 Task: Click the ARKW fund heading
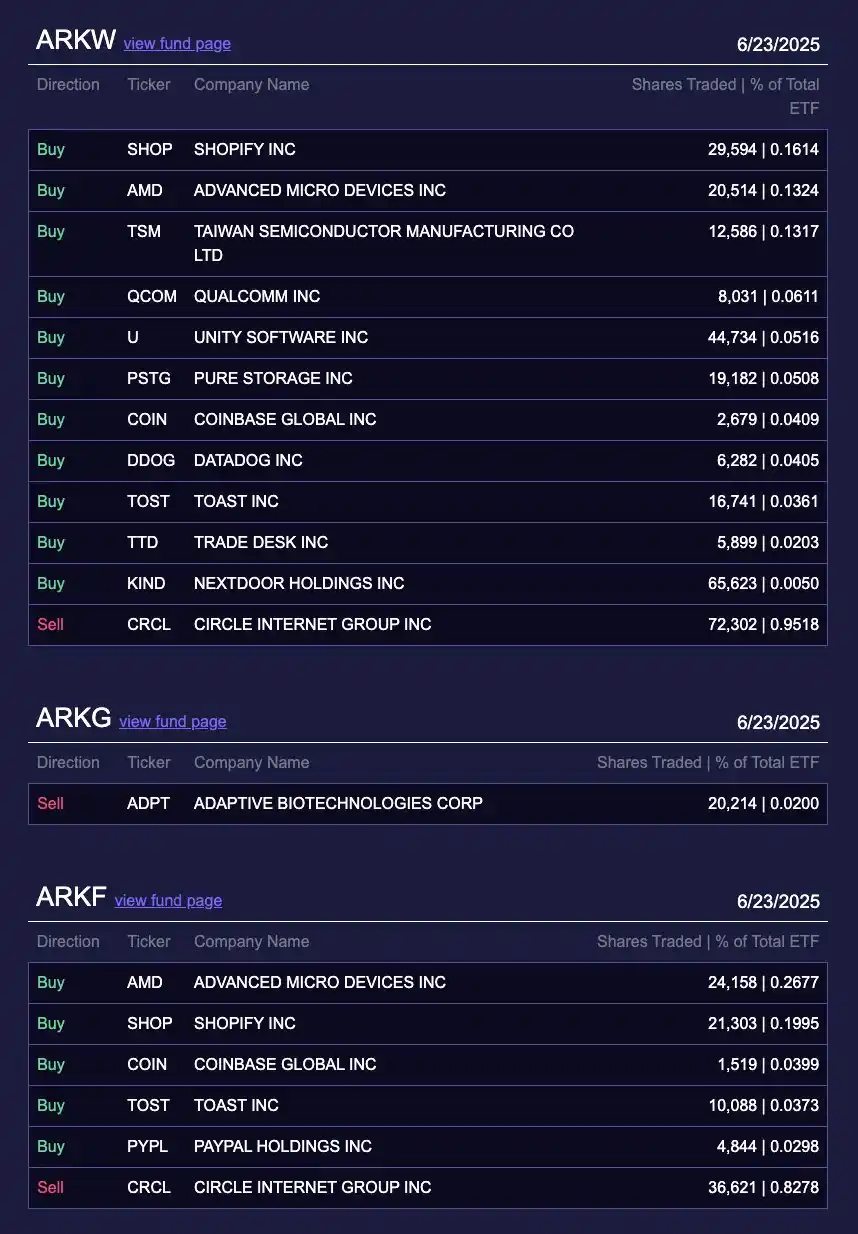pyautogui.click(x=76, y=40)
